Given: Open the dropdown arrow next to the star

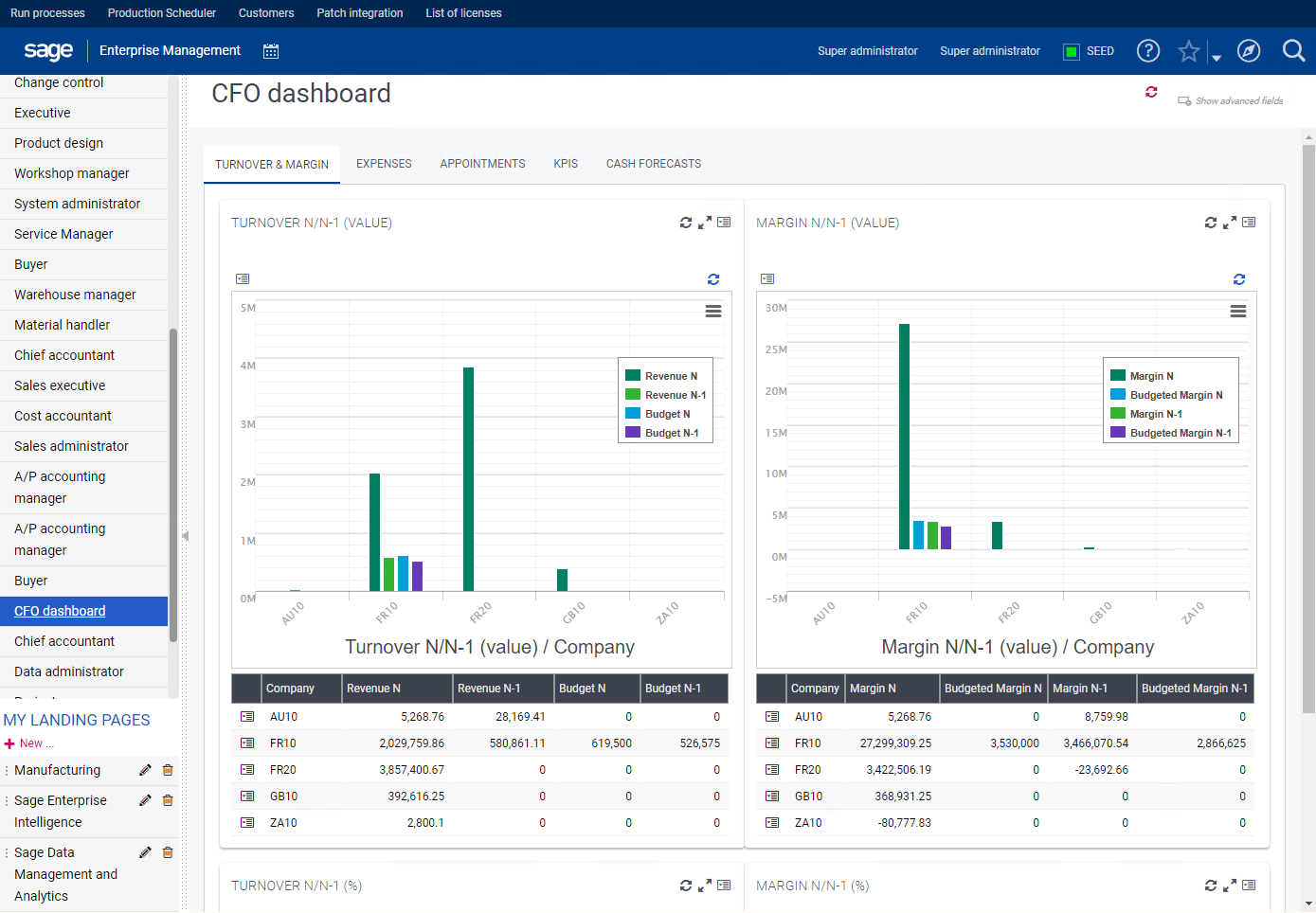Looking at the screenshot, I should coord(1216,57).
